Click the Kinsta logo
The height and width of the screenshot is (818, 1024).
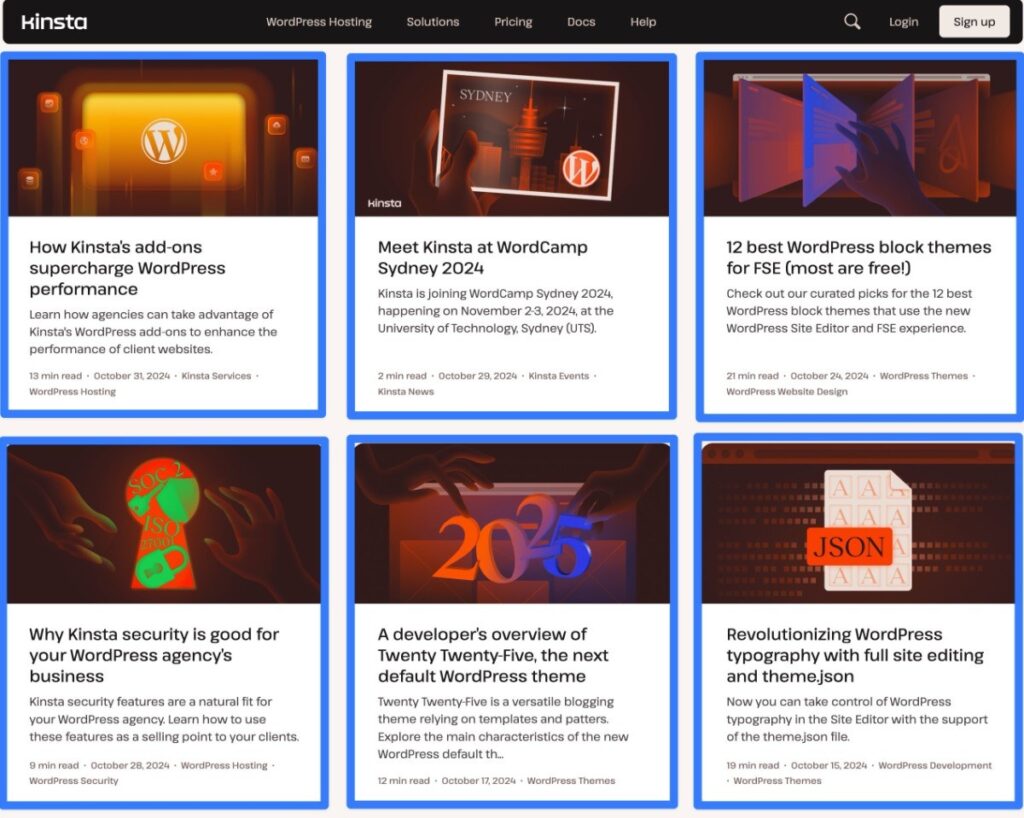tap(55, 21)
